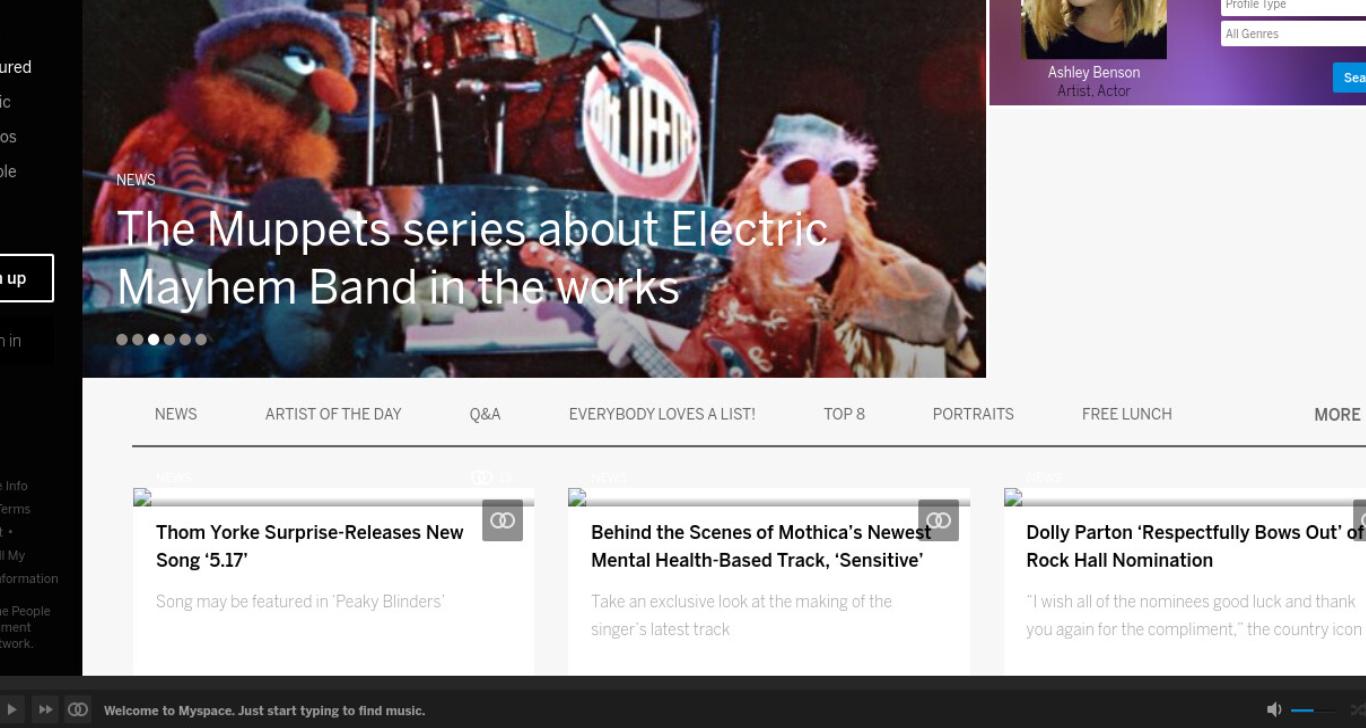Click the play button in player bar

click(x=12, y=710)
